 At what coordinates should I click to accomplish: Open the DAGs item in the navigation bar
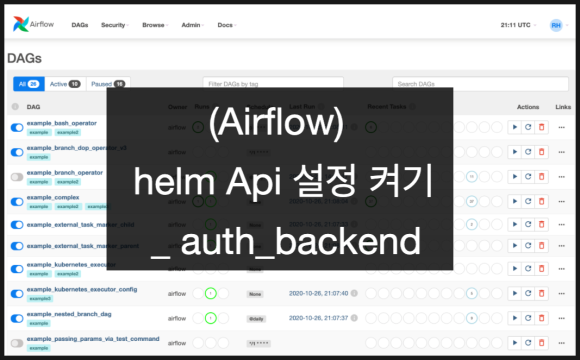tap(80, 25)
